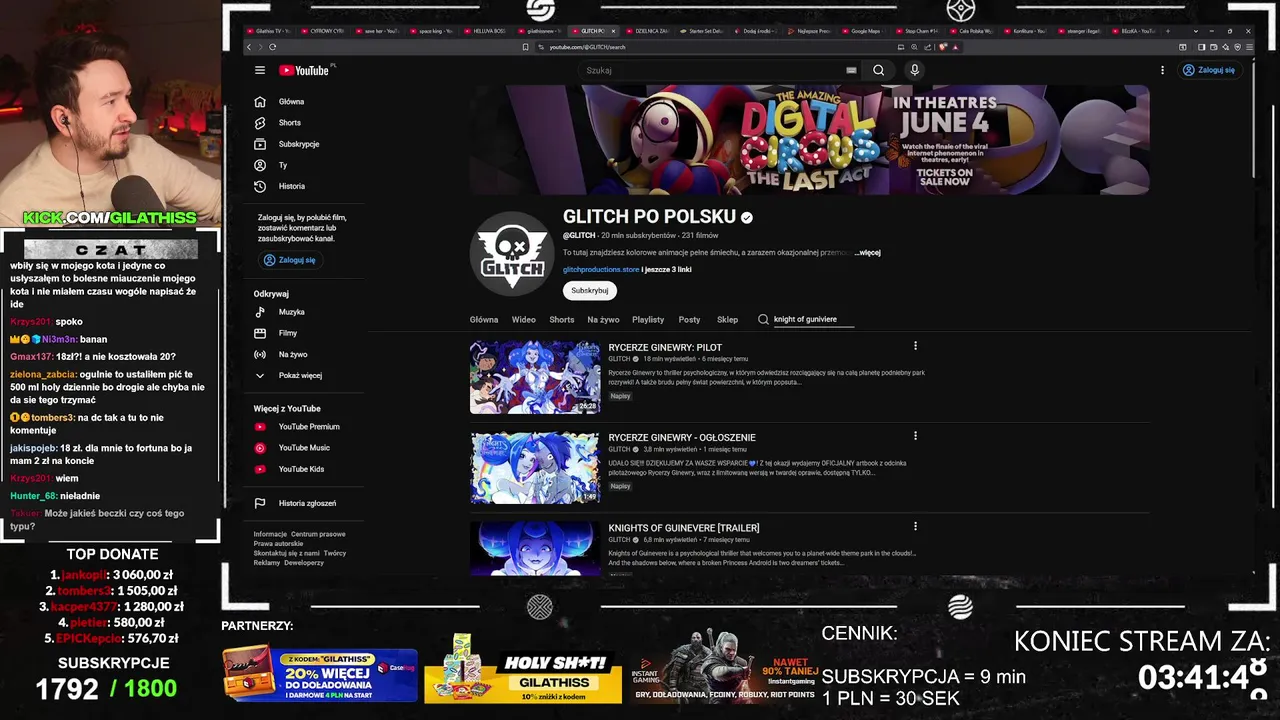This screenshot has height=720, width=1280.
Task: Open YouTube Music in sidebar
Action: click(304, 448)
